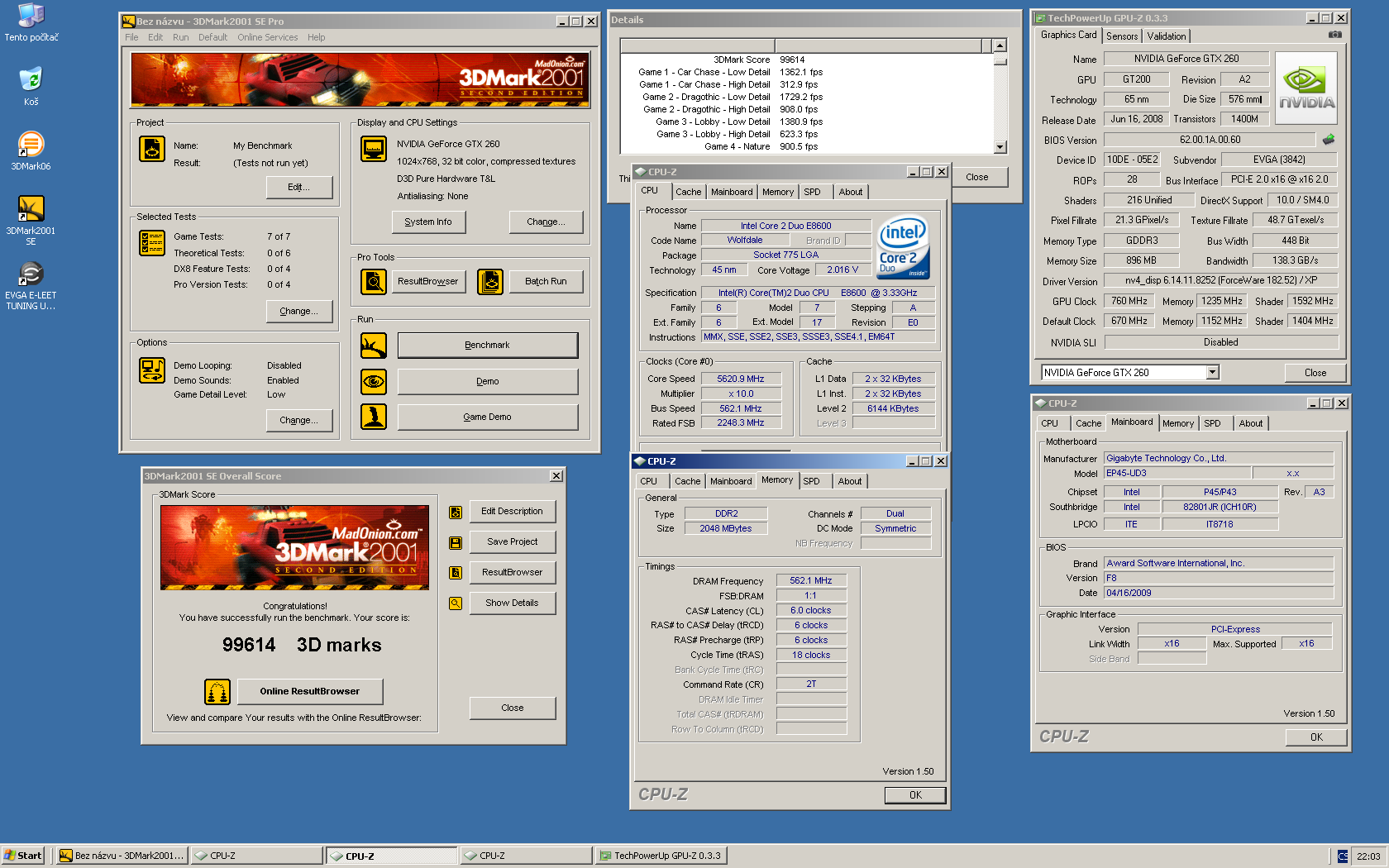
Task: Click the language indicator in system tray
Action: 1342,856
